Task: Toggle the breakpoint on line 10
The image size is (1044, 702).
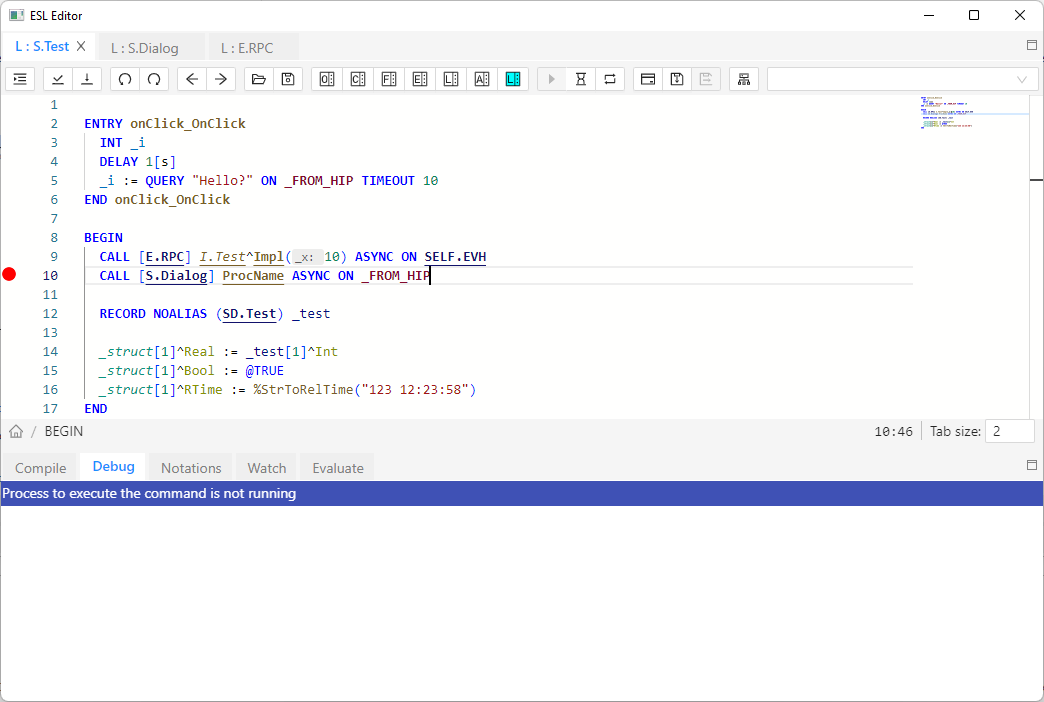Action: point(10,275)
